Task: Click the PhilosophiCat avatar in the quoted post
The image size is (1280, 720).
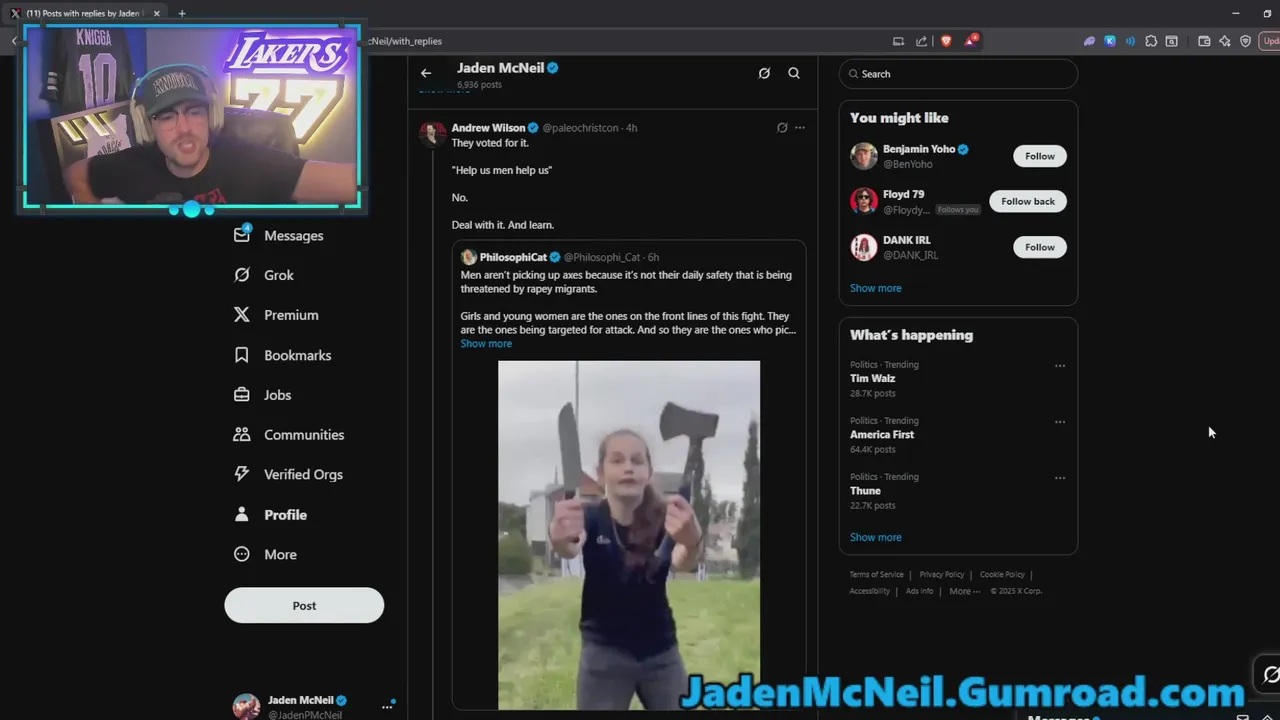Action: [x=468, y=257]
